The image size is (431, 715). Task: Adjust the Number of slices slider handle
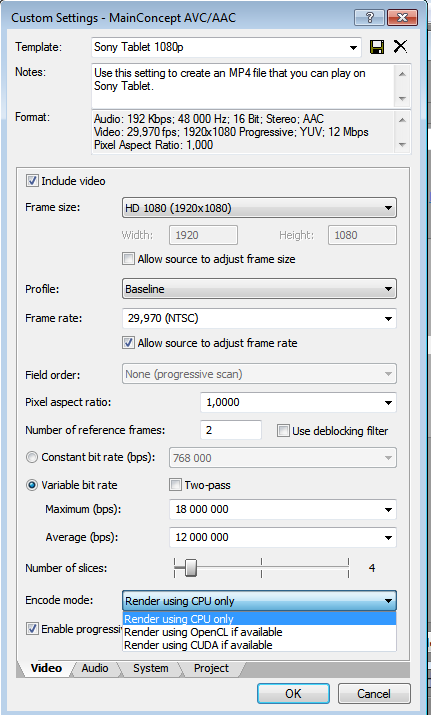(x=191, y=568)
